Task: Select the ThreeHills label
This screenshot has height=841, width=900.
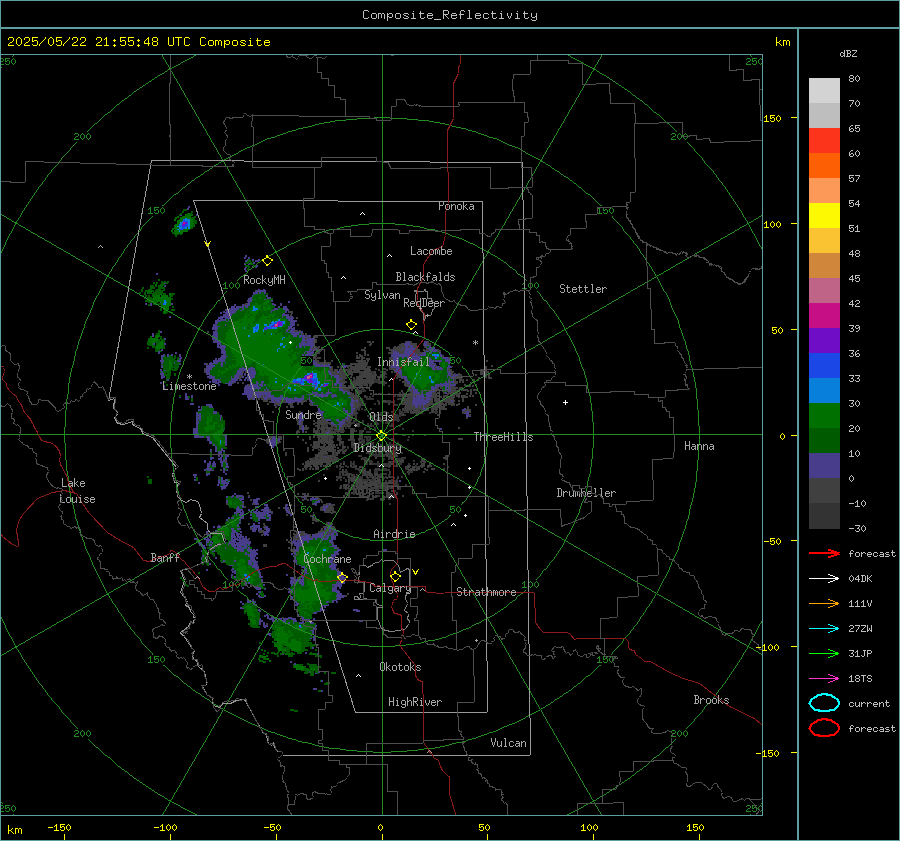Action: coord(503,437)
